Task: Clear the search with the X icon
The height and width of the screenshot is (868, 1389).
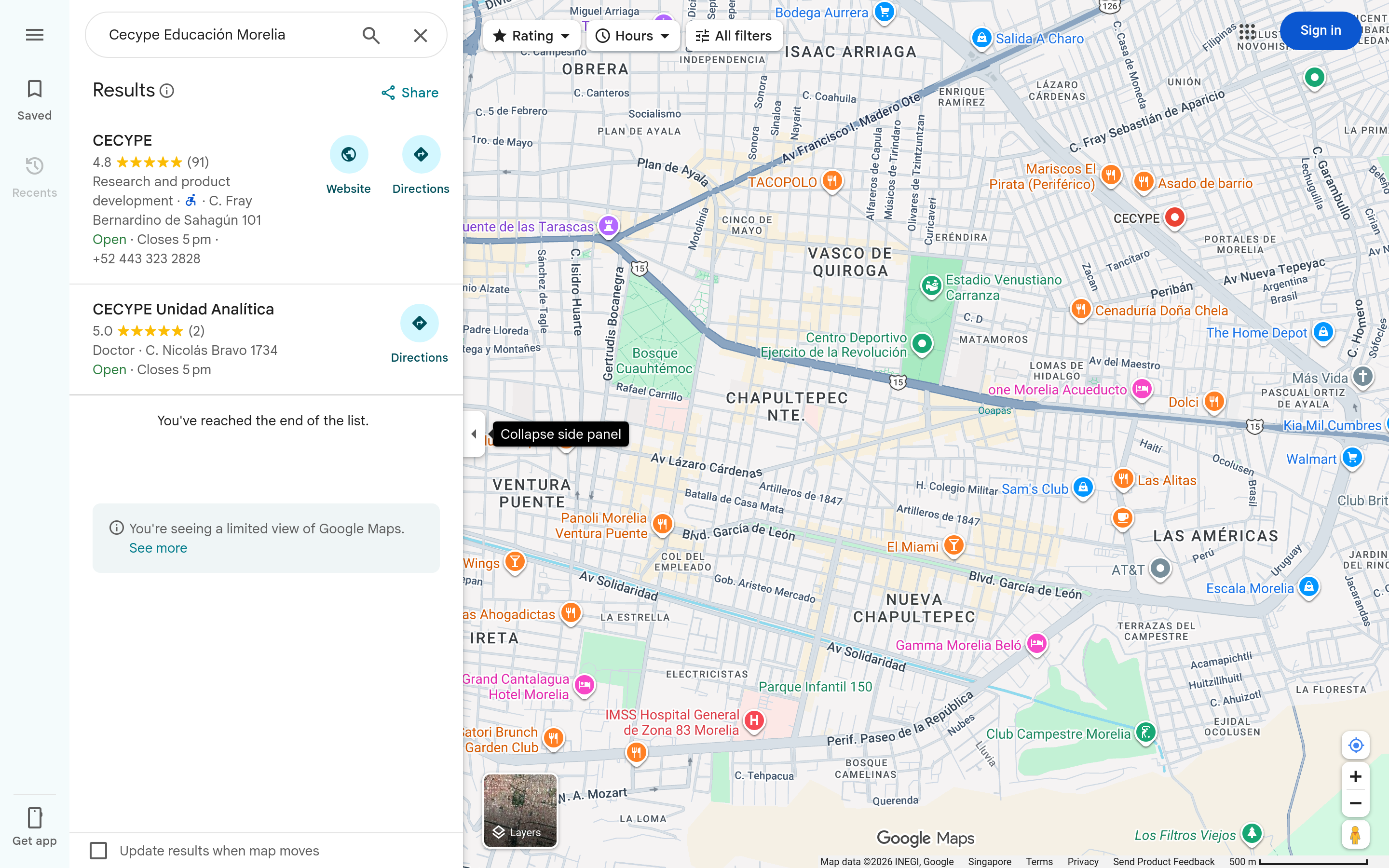Action: (x=421, y=35)
